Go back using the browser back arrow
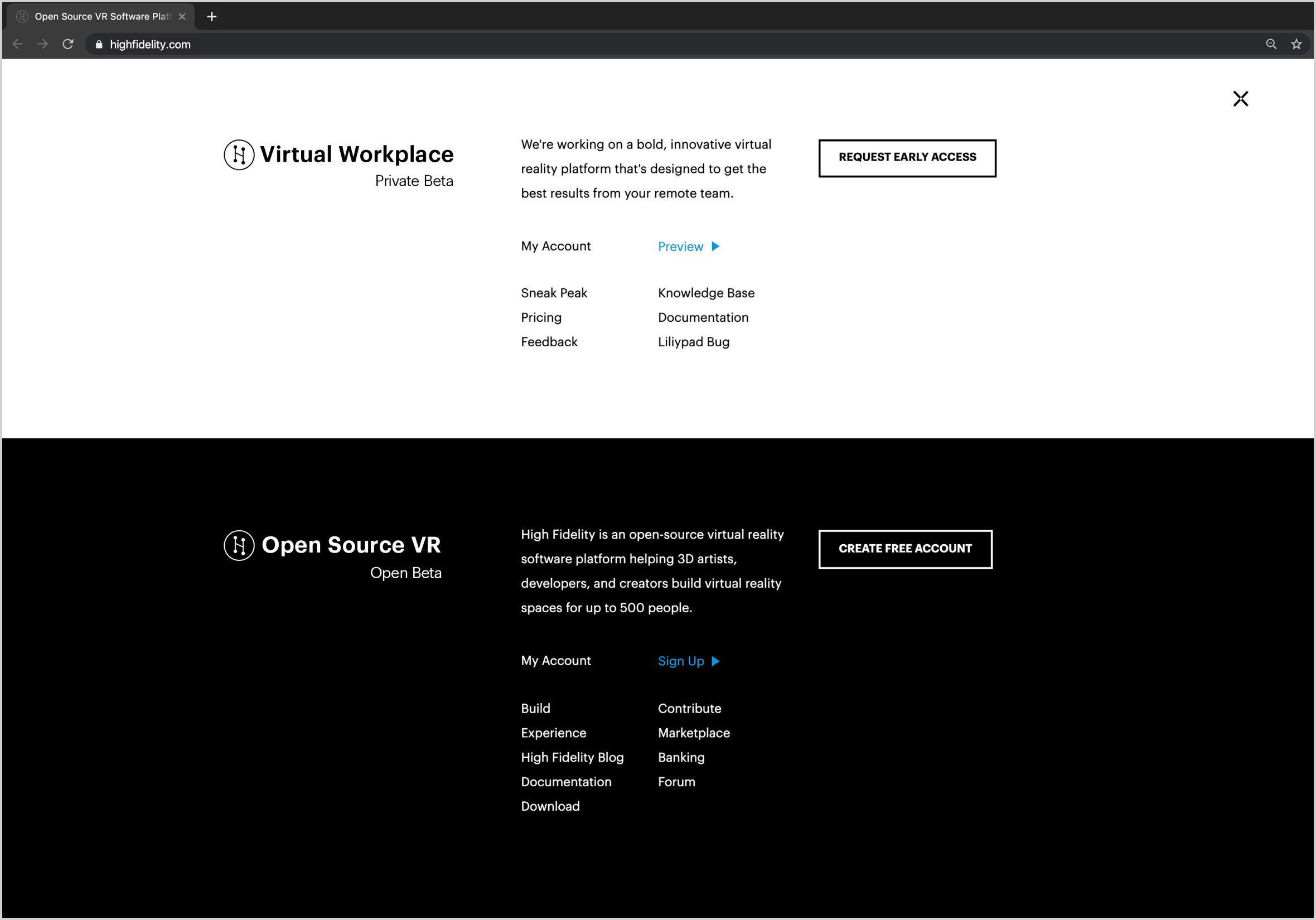The height and width of the screenshot is (920, 1316). [18, 44]
